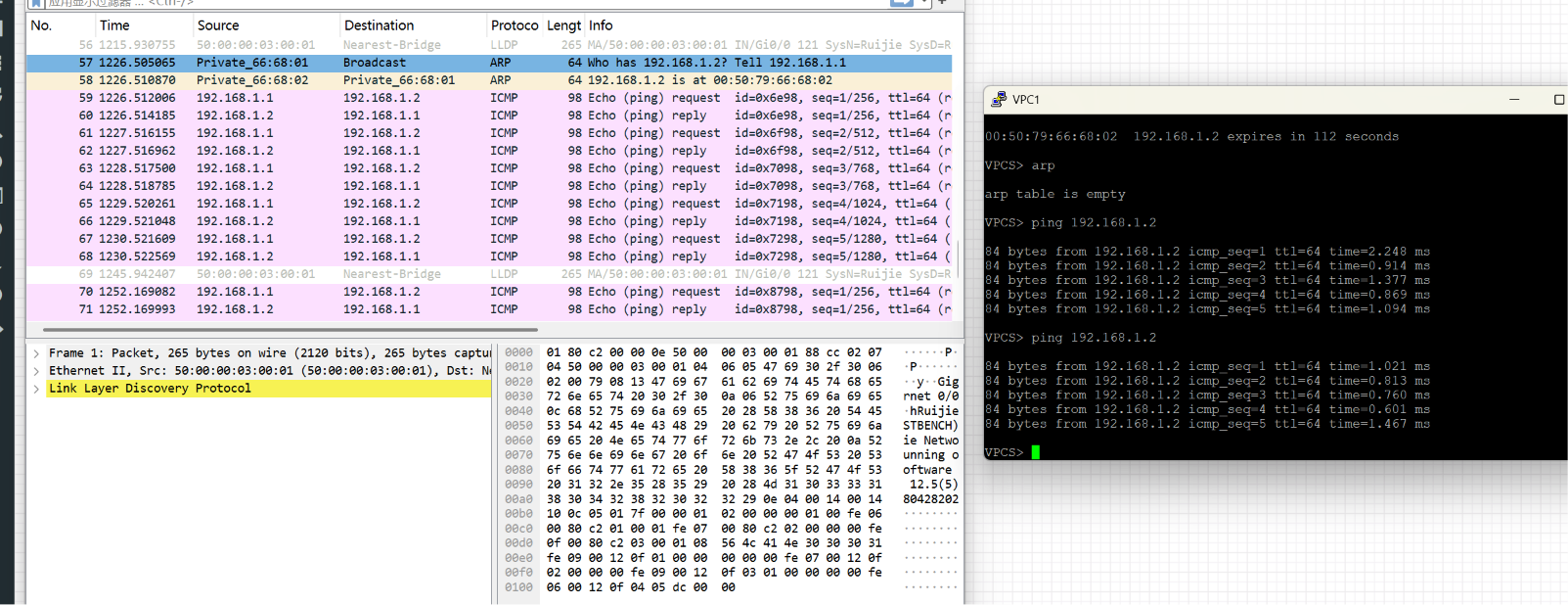Select packet 59 ICMP echo request
This screenshot has width=1568, height=605.
tap(489, 98)
